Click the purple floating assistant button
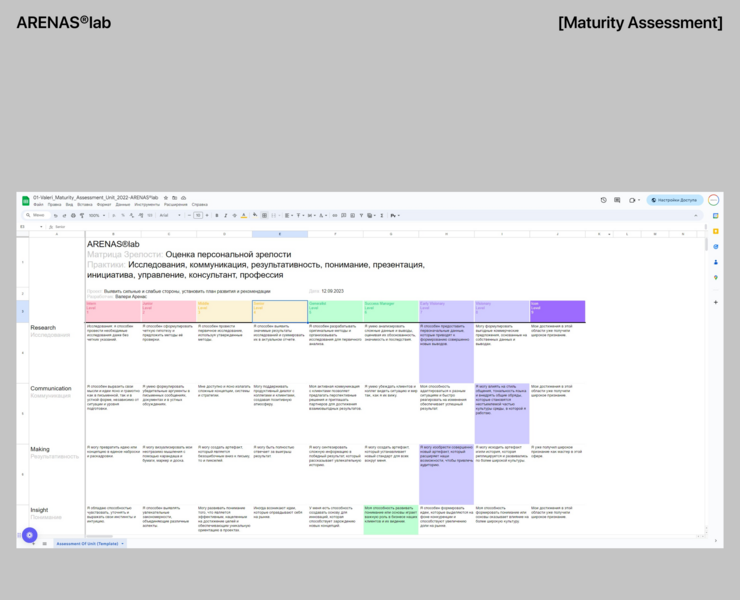 (30, 535)
